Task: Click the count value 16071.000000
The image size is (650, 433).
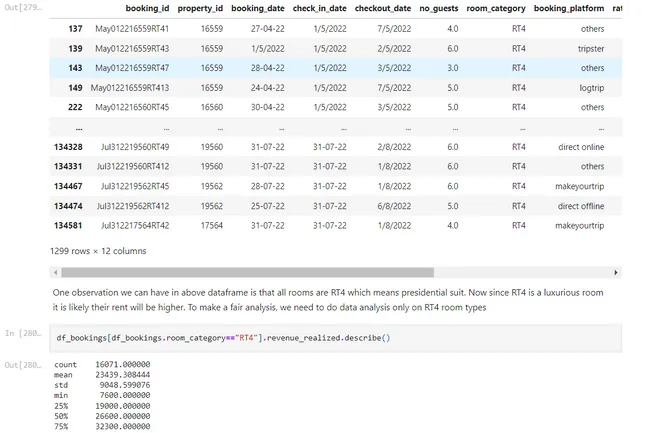Action: (123, 365)
